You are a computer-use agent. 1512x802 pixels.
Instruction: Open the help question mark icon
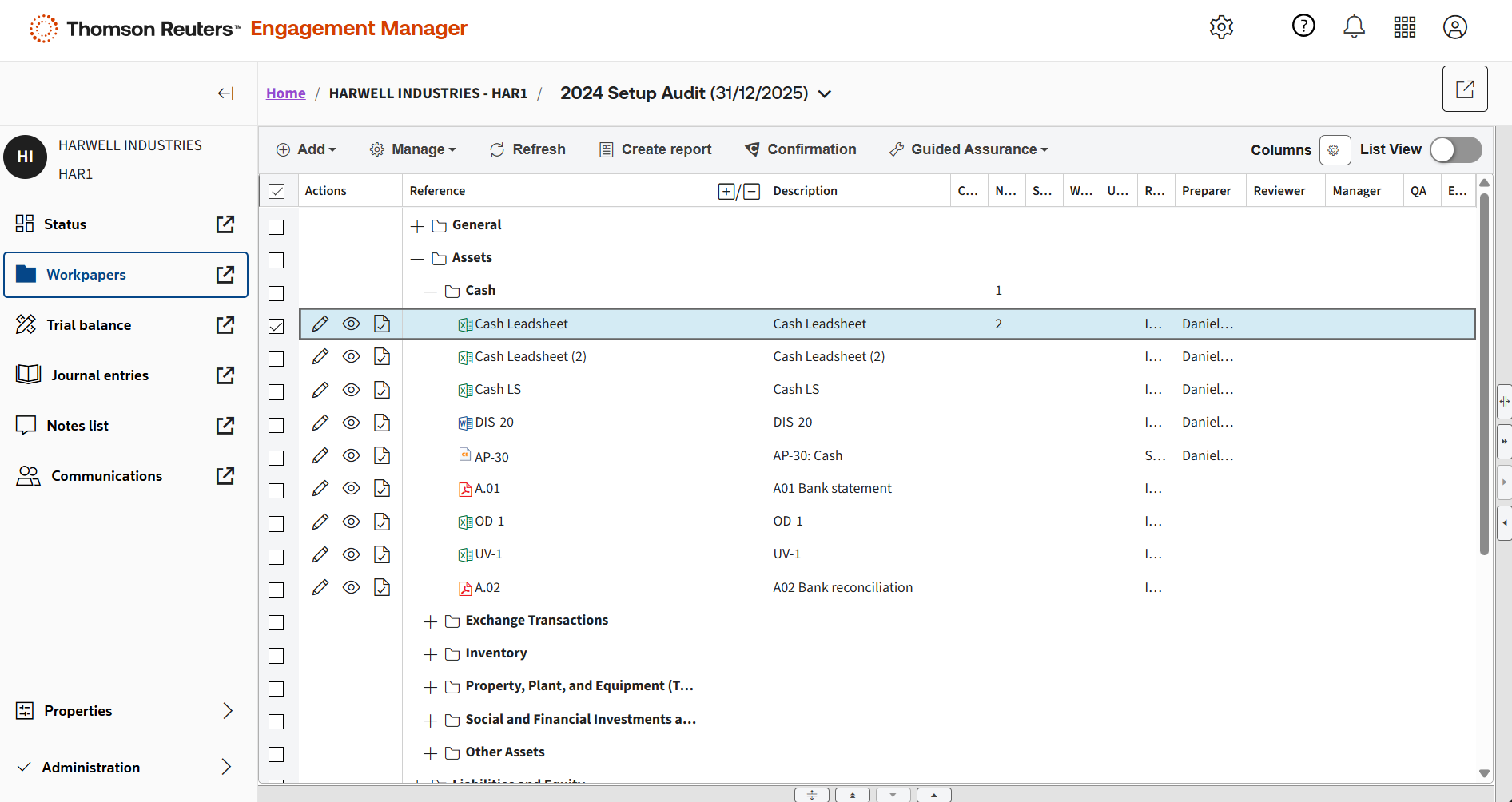[x=1303, y=26]
